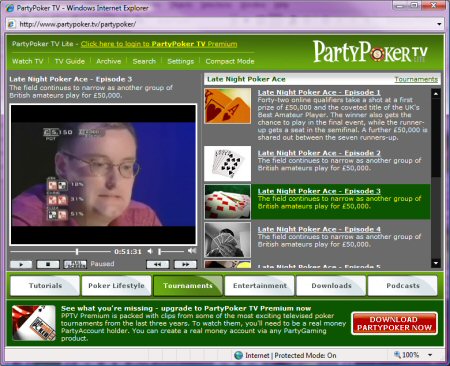Open Late Night Poker Ace - Episode 1

[319, 92]
